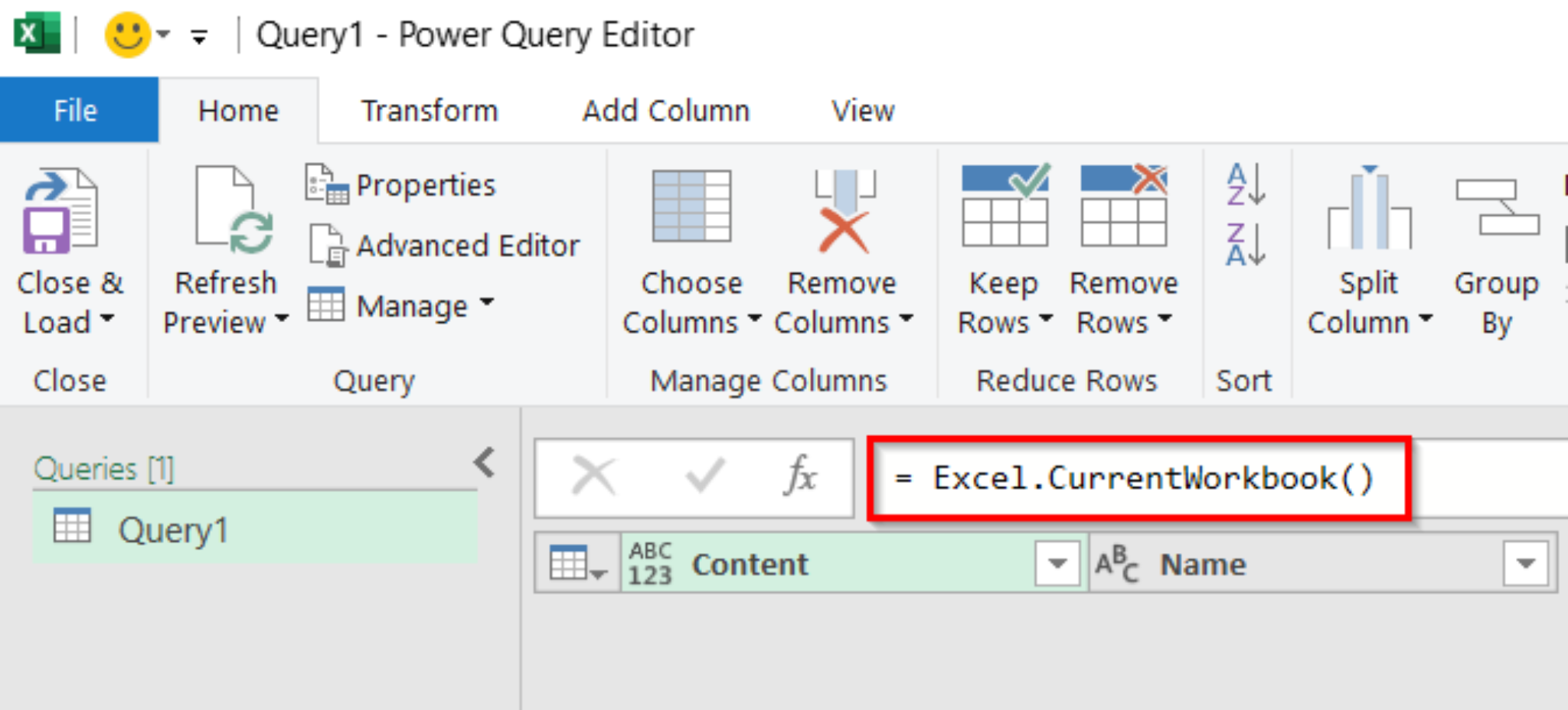The width and height of the screenshot is (1568, 710).
Task: Click the Excel application icon
Action: [x=37, y=34]
